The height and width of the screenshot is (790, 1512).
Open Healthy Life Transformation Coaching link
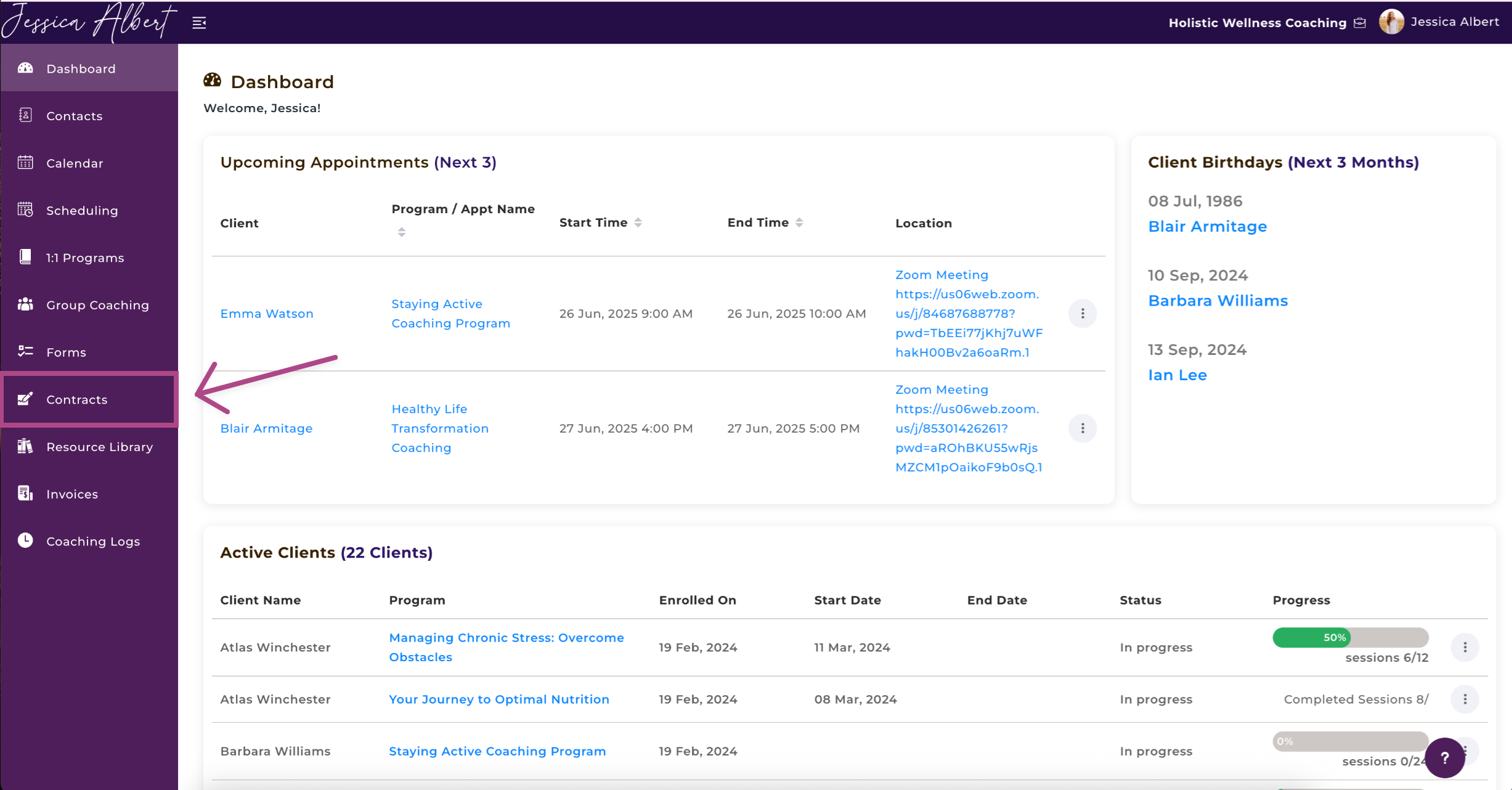tap(440, 428)
